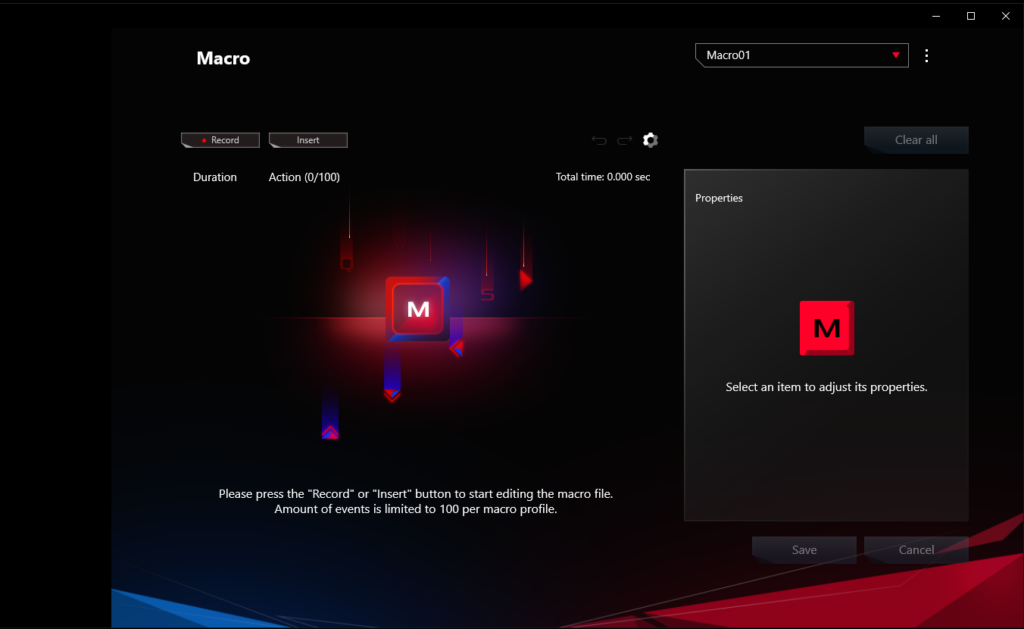The height and width of the screenshot is (629, 1024).
Task: Click the Record button
Action: click(220, 141)
